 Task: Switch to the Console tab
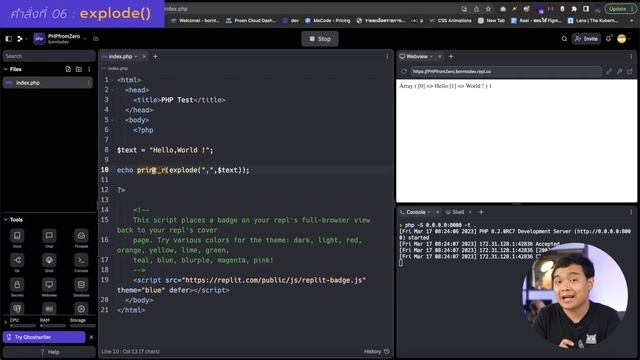(413, 212)
